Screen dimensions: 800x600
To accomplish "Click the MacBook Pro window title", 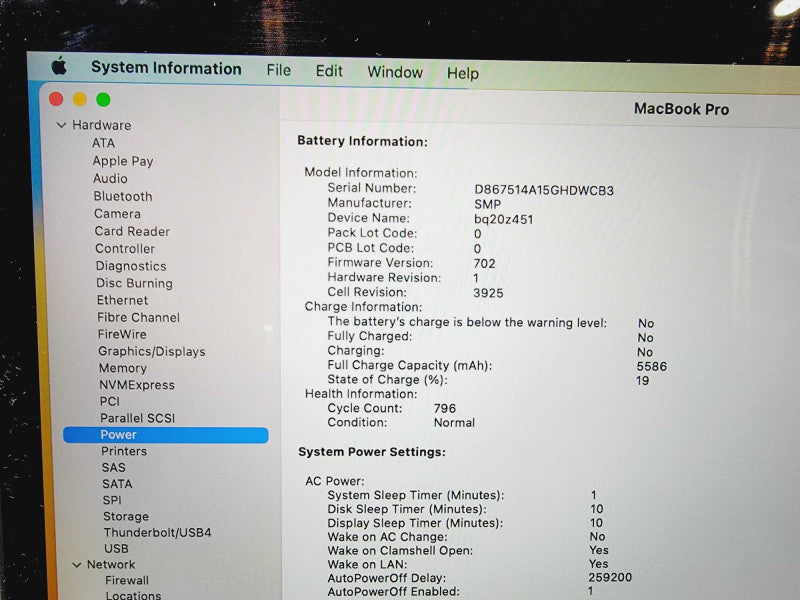I will tap(681, 109).
